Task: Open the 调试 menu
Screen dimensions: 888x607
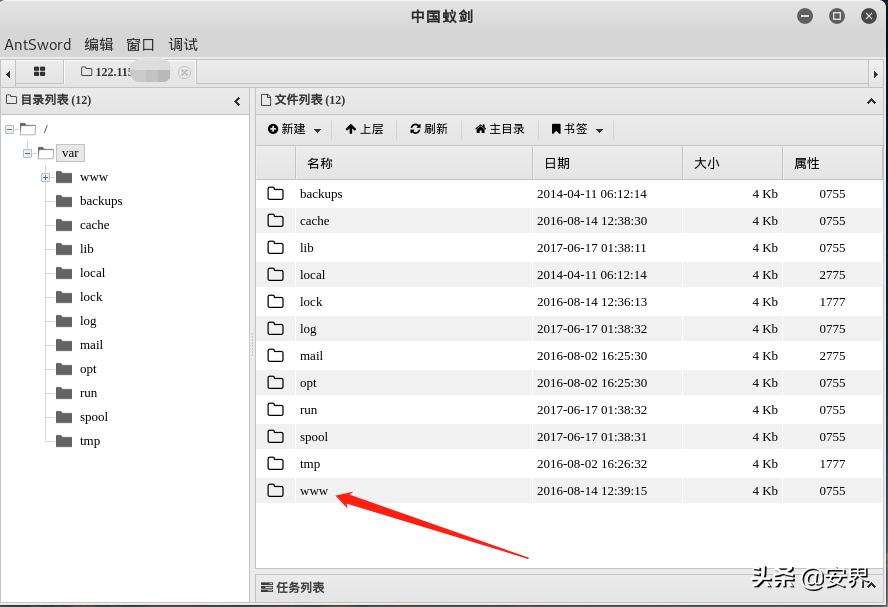Action: (183, 44)
